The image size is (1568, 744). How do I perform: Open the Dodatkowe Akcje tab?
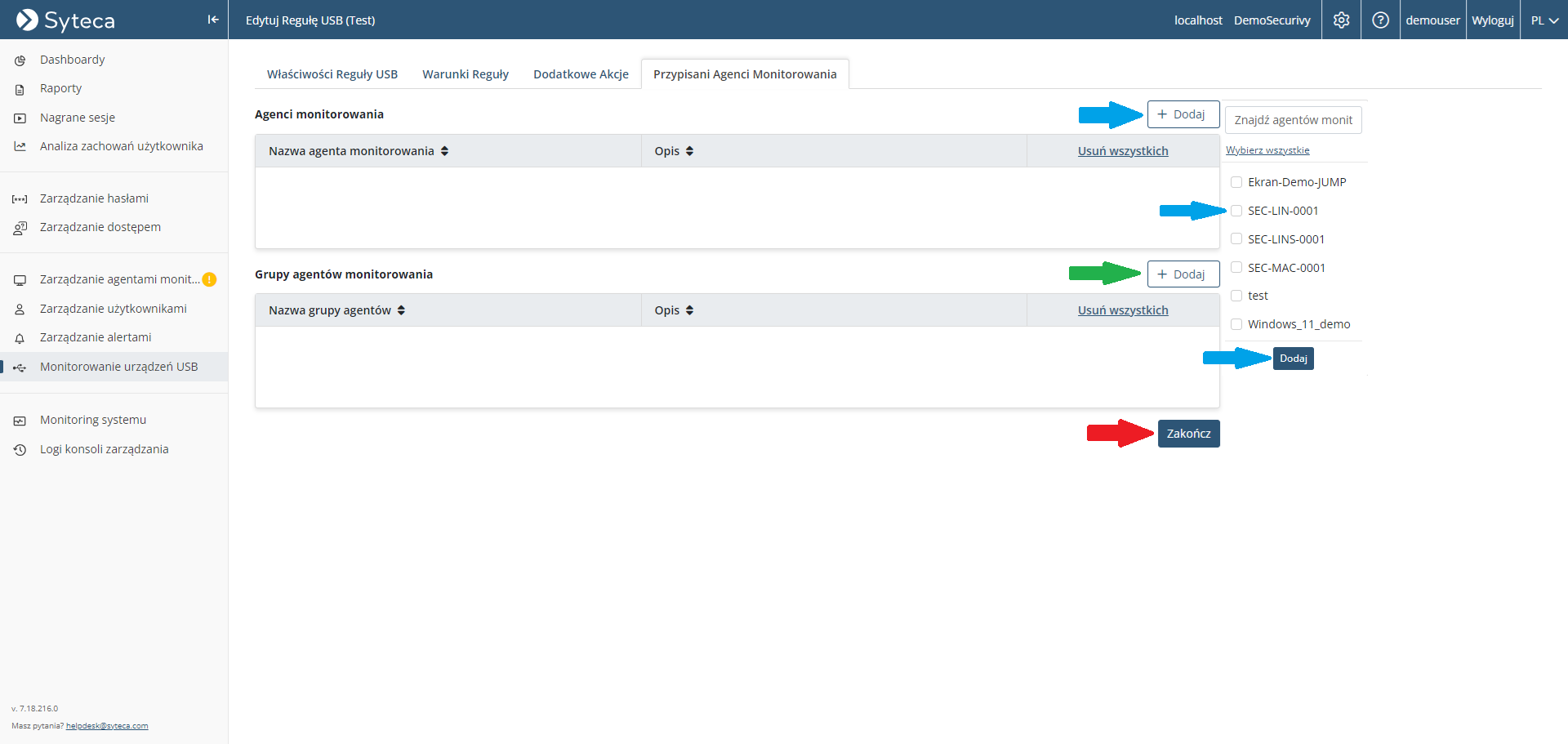(x=581, y=74)
